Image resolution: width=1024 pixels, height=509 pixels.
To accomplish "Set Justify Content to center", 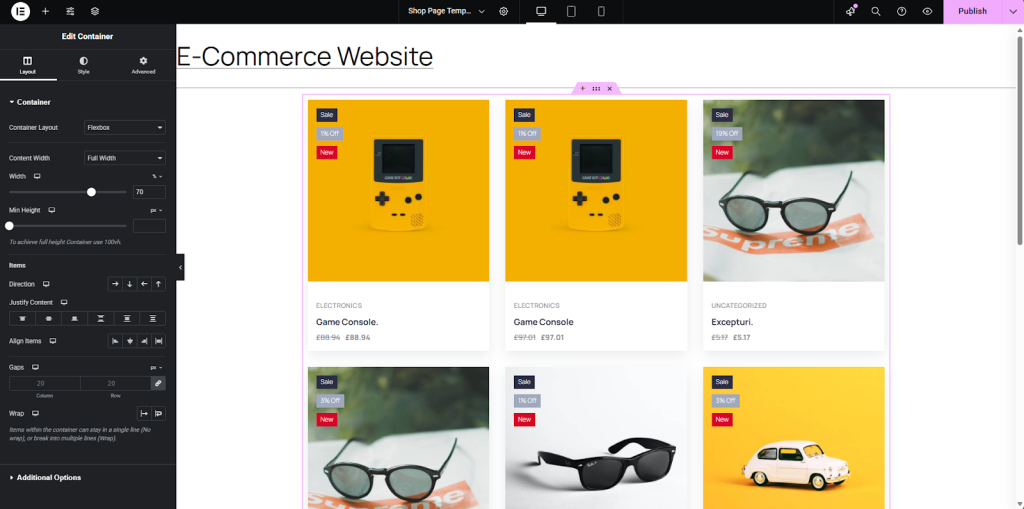I will [48, 319].
